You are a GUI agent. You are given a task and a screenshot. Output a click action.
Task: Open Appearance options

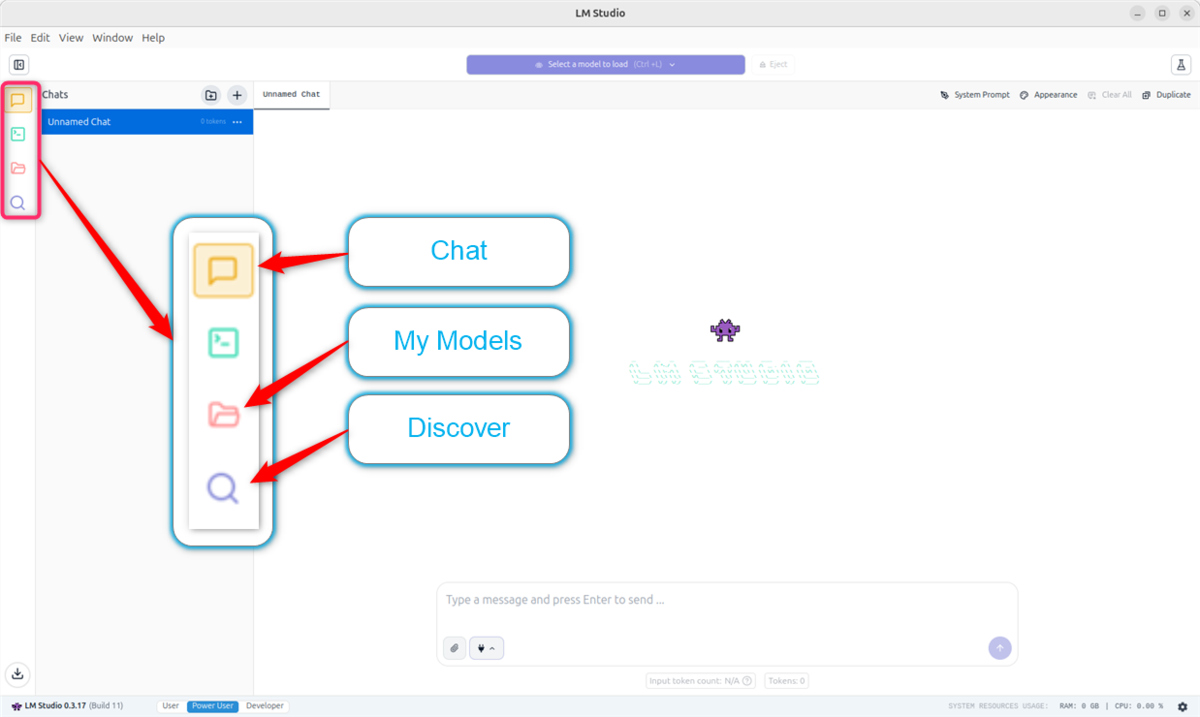click(x=1048, y=95)
